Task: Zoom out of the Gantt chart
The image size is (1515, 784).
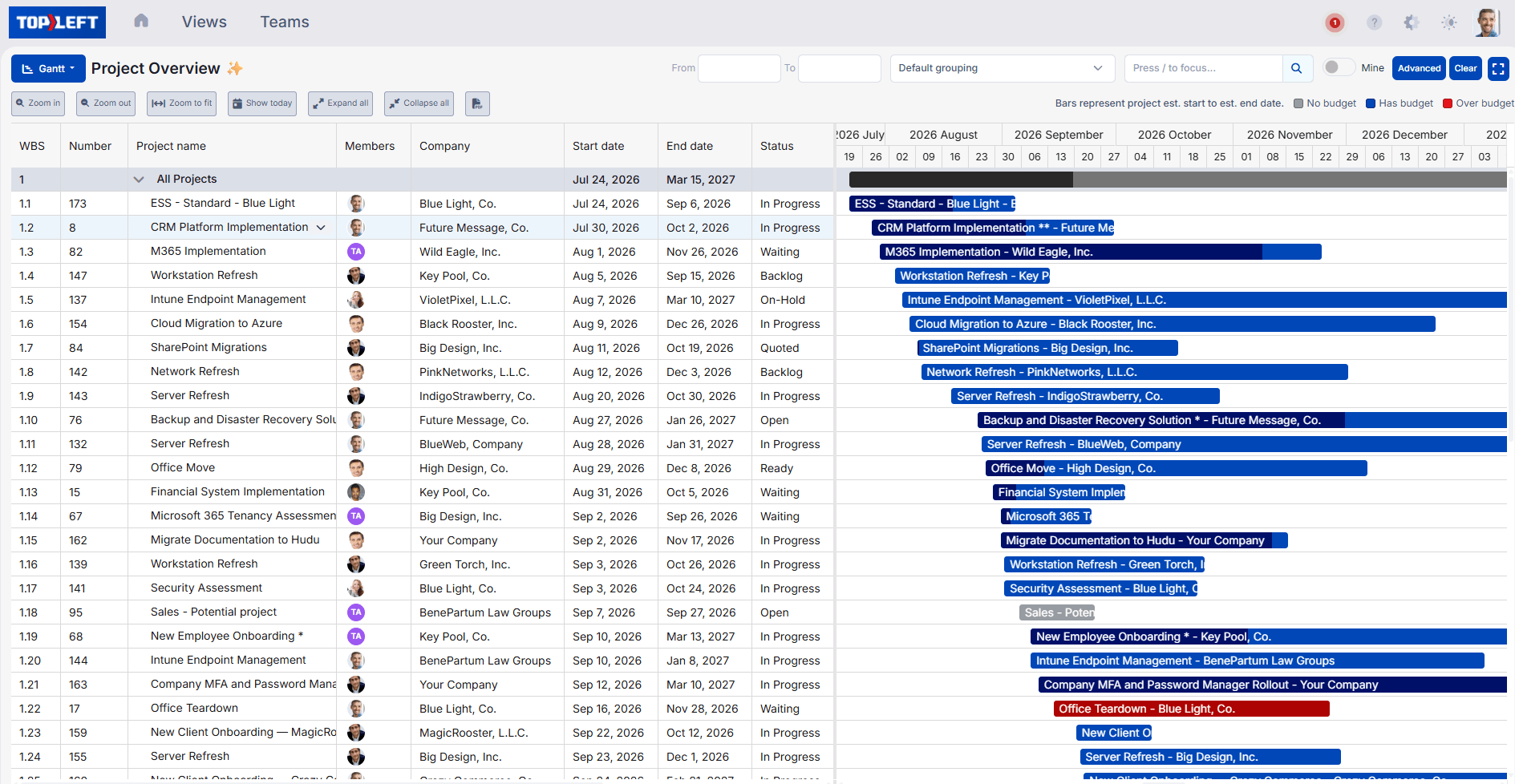Action: tap(106, 103)
